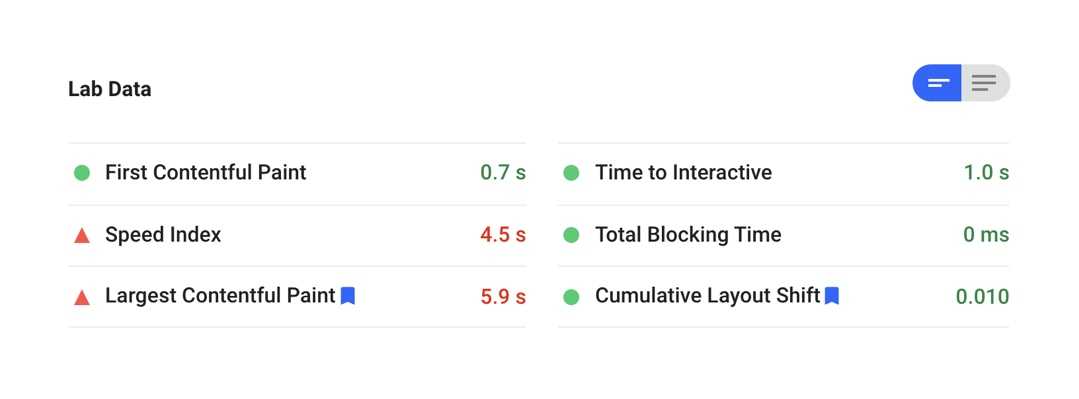The image size is (1079, 399).
Task: Click the 0.010 layout shift value
Action: 983,297
